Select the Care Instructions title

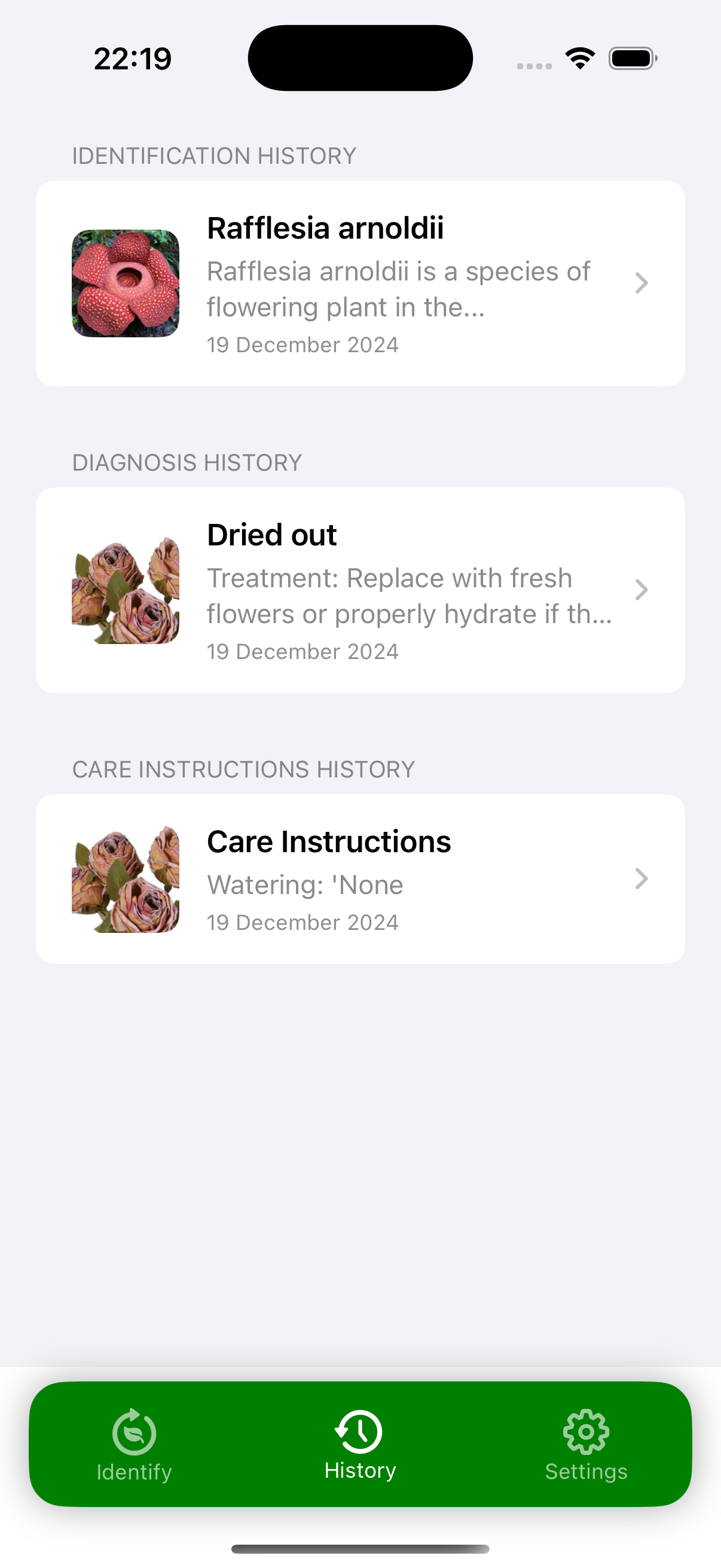[x=329, y=842]
